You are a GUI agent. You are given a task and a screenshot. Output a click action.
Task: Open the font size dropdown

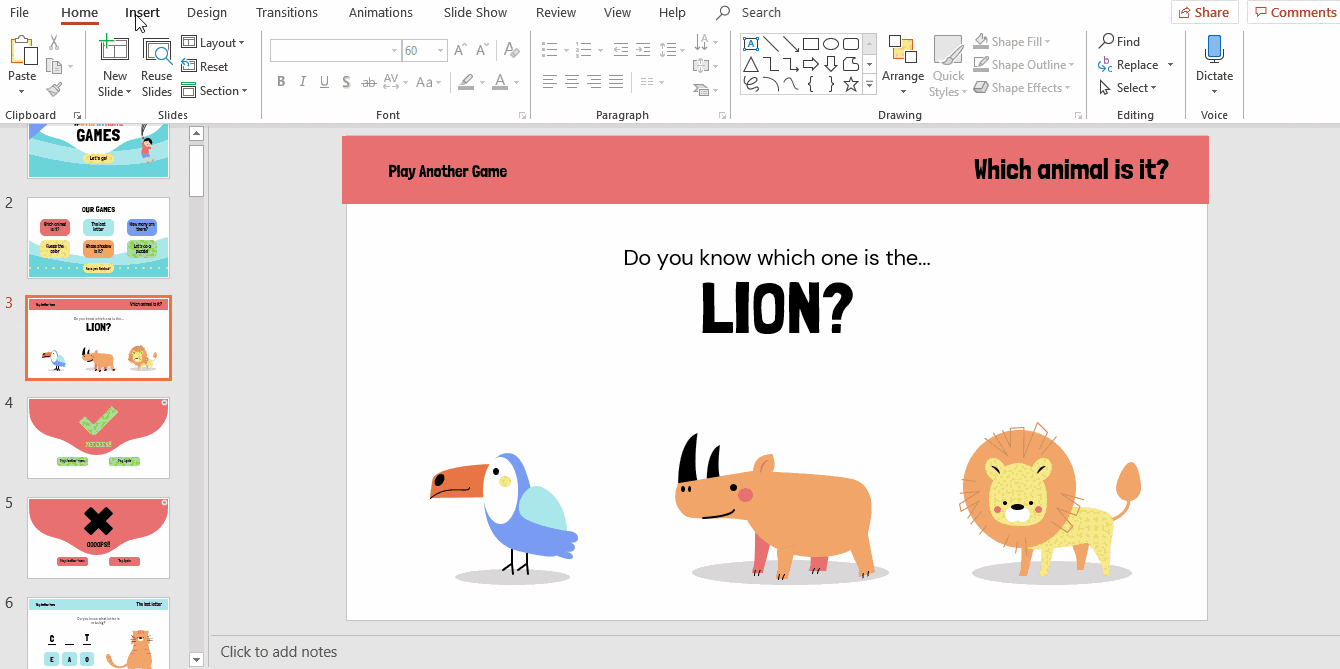[x=440, y=50]
